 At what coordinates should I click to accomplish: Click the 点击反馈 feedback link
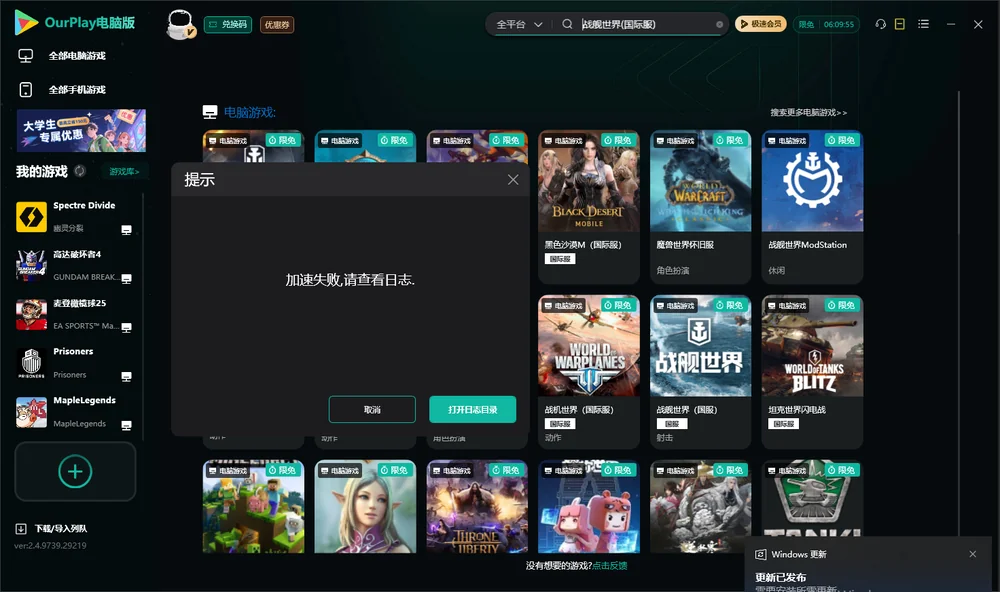610,565
